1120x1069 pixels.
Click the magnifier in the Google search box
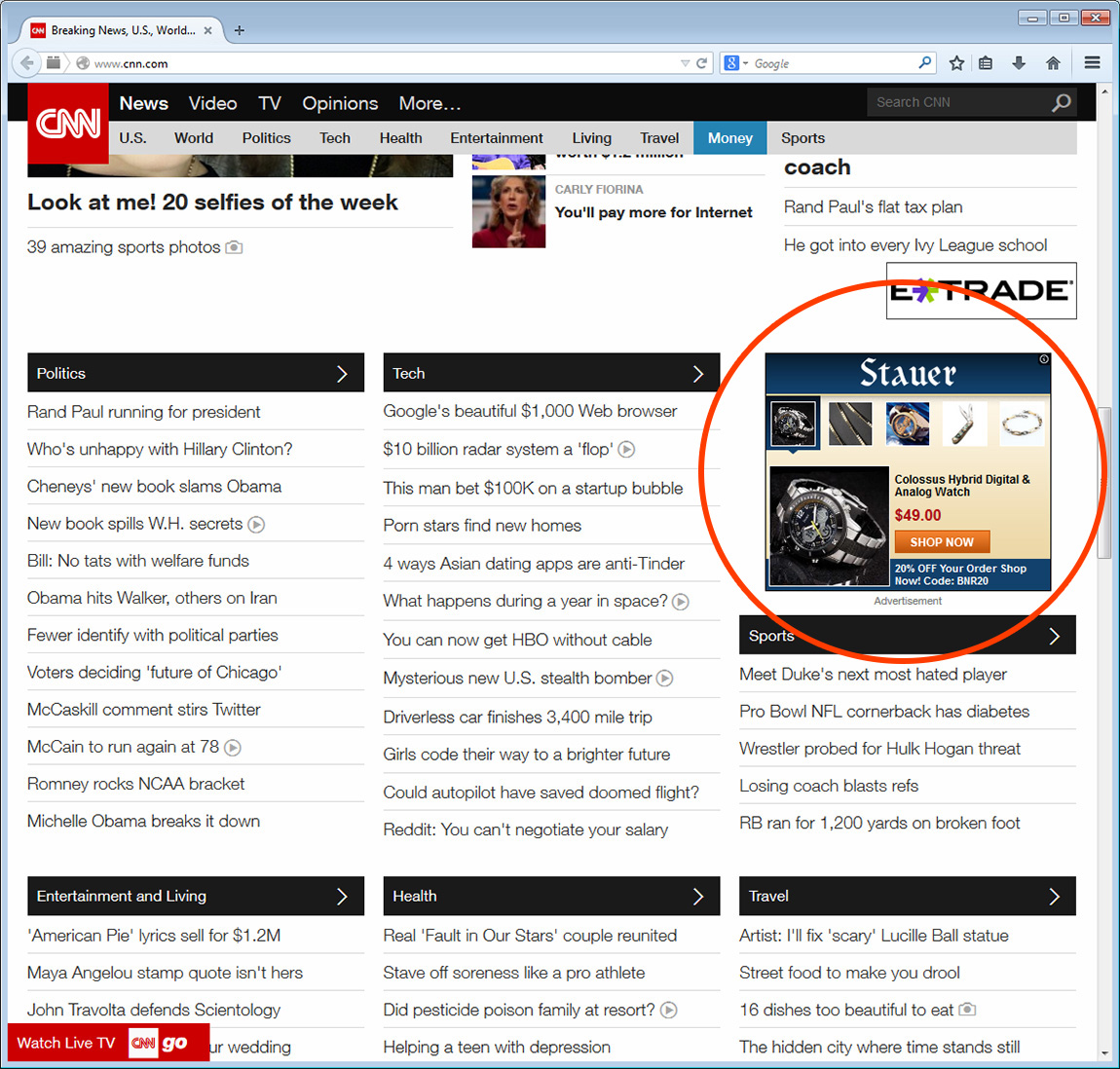(x=924, y=63)
